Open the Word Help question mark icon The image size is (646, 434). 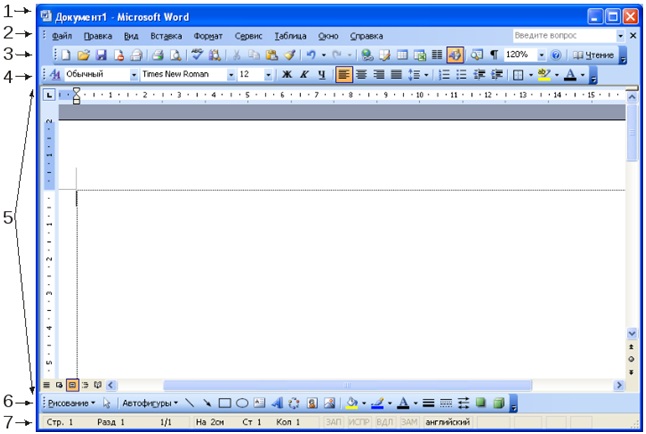(x=556, y=55)
